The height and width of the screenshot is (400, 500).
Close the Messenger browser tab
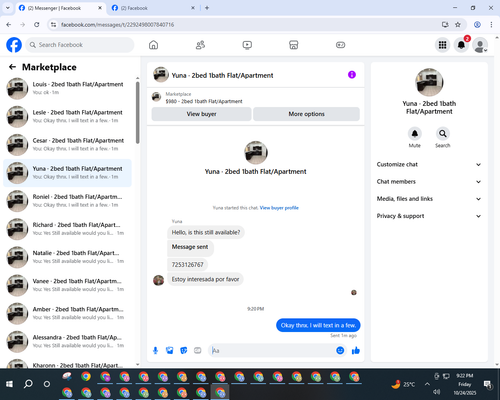100,8
